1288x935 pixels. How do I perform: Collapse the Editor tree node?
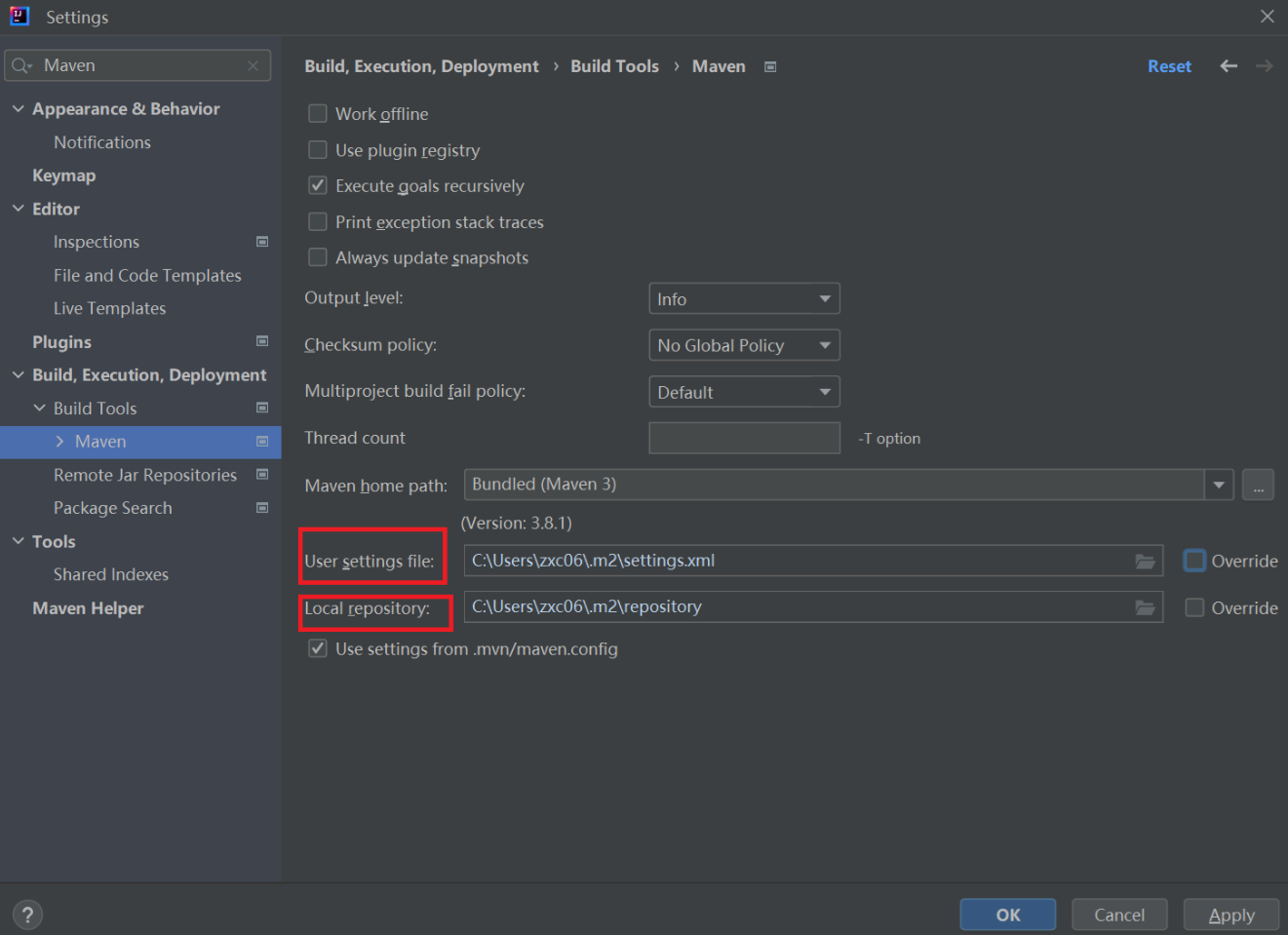click(x=19, y=209)
